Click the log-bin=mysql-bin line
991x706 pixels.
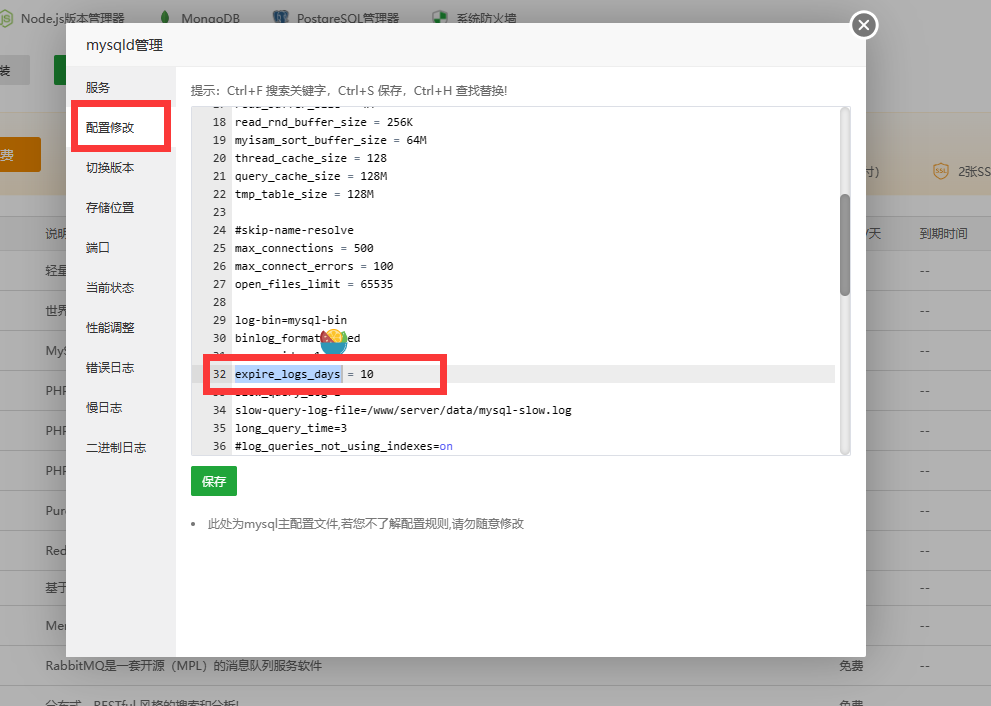point(291,320)
